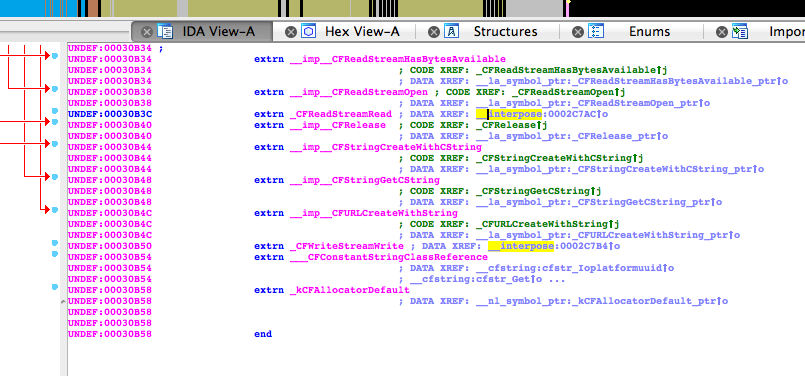Click the Hex View-A tab icon
The width and height of the screenshot is (805, 376).
tap(309, 31)
